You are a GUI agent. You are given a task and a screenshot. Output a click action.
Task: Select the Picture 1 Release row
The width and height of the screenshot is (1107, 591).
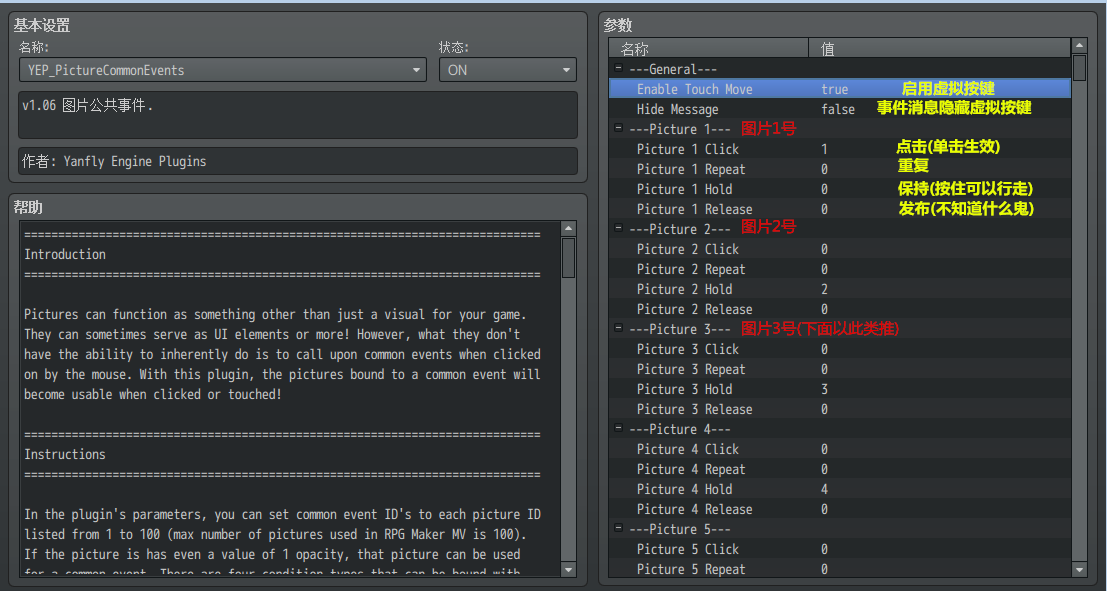click(840, 209)
